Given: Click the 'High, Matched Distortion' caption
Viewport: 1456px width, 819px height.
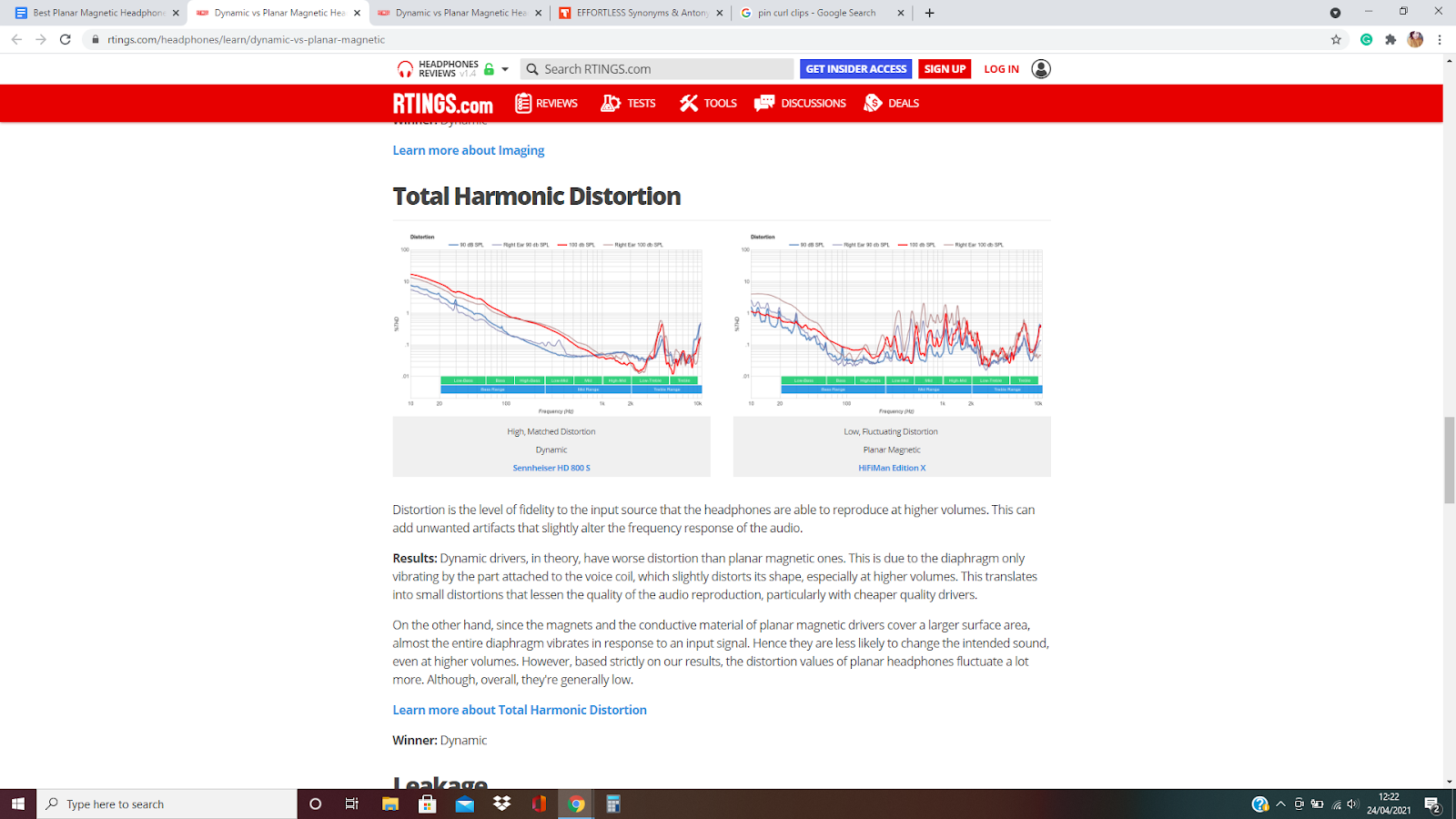Looking at the screenshot, I should point(551,431).
